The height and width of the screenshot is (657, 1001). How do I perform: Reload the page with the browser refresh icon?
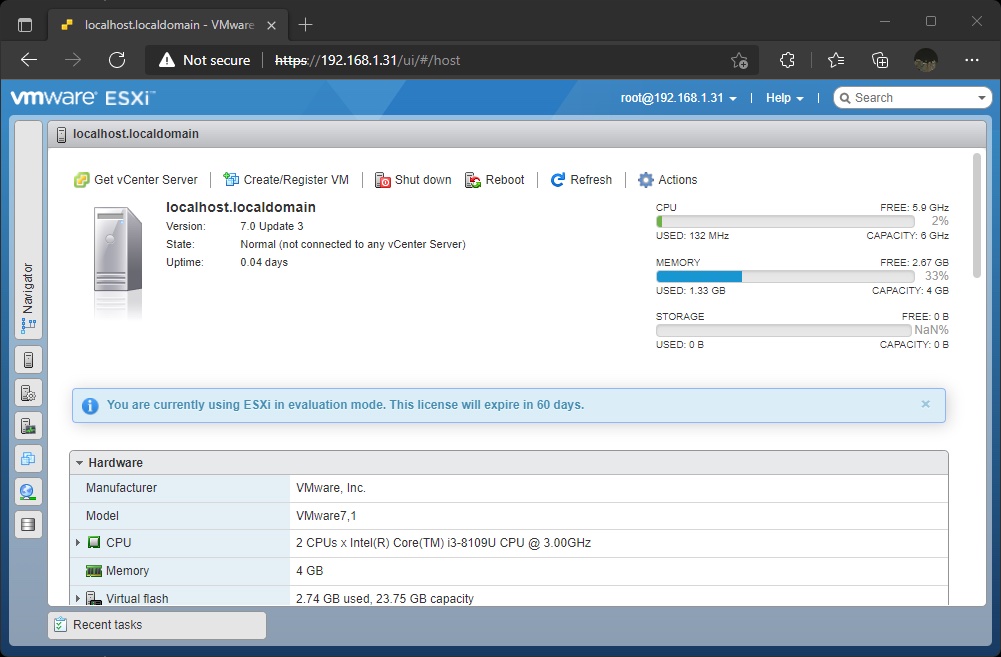click(x=117, y=60)
